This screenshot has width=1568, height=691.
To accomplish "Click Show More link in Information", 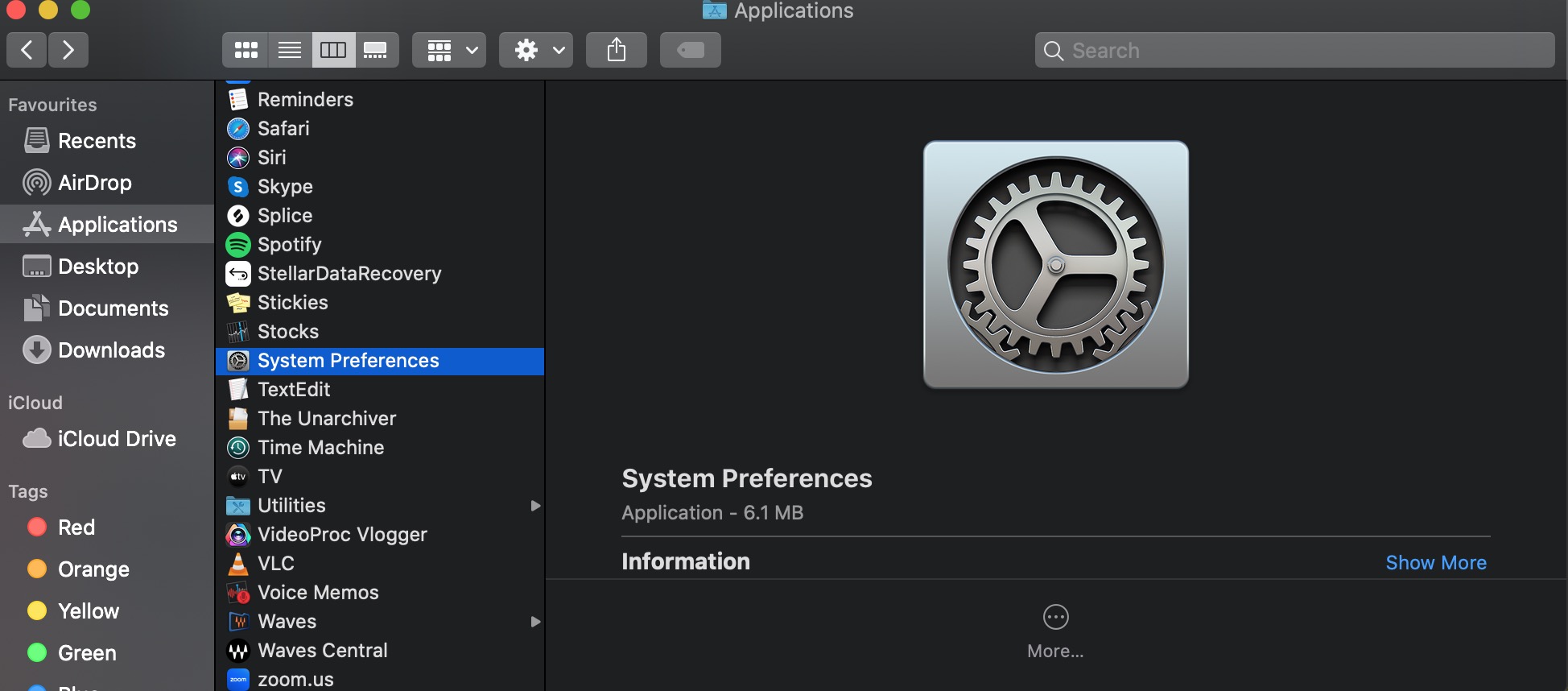I will coord(1436,563).
